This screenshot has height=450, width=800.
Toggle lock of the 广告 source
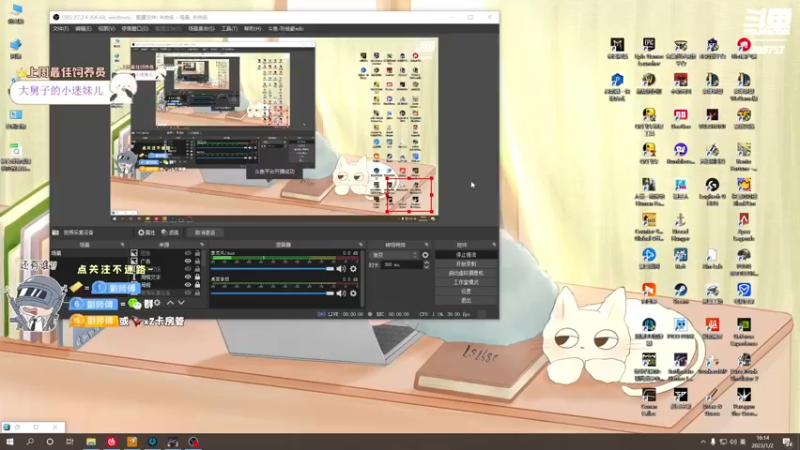[x=197, y=261]
